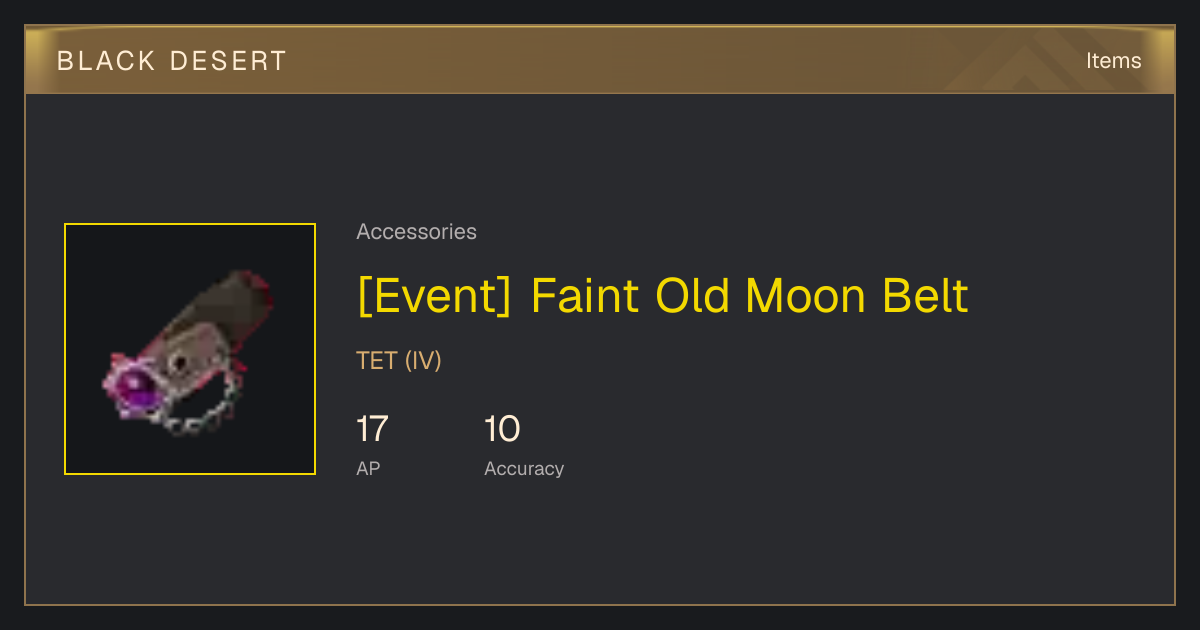This screenshot has width=1200, height=630.
Task: Click the gold header banner center
Action: point(600,61)
